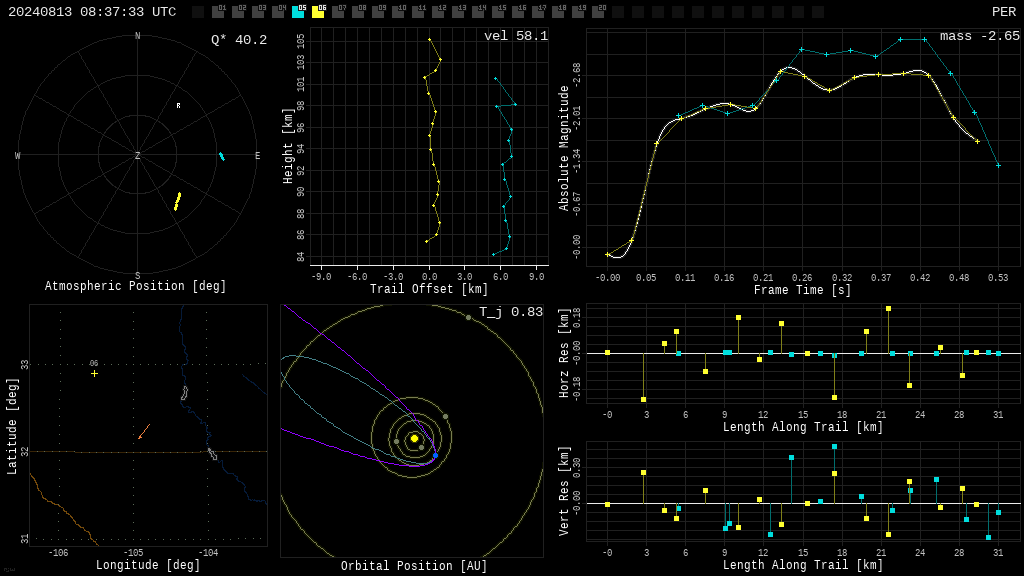Select station 20 box in top strip

[598, 12]
